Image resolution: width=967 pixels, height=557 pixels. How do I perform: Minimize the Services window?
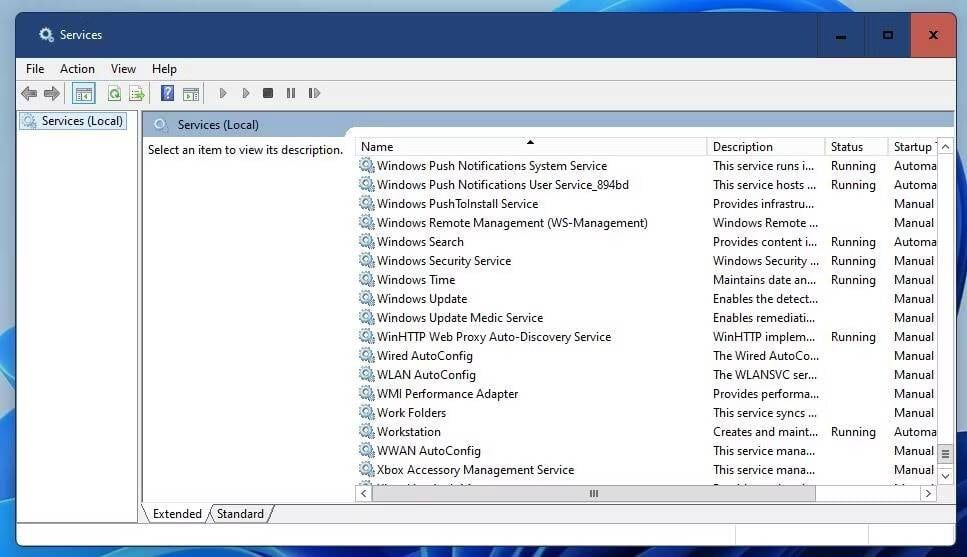pyautogui.click(x=841, y=35)
